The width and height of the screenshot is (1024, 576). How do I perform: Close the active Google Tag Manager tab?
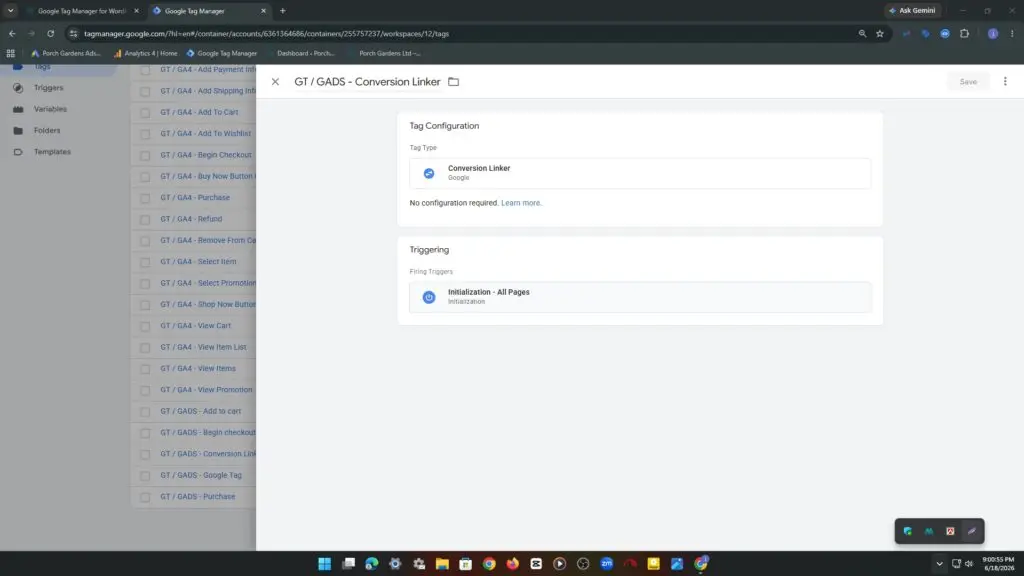(263, 11)
